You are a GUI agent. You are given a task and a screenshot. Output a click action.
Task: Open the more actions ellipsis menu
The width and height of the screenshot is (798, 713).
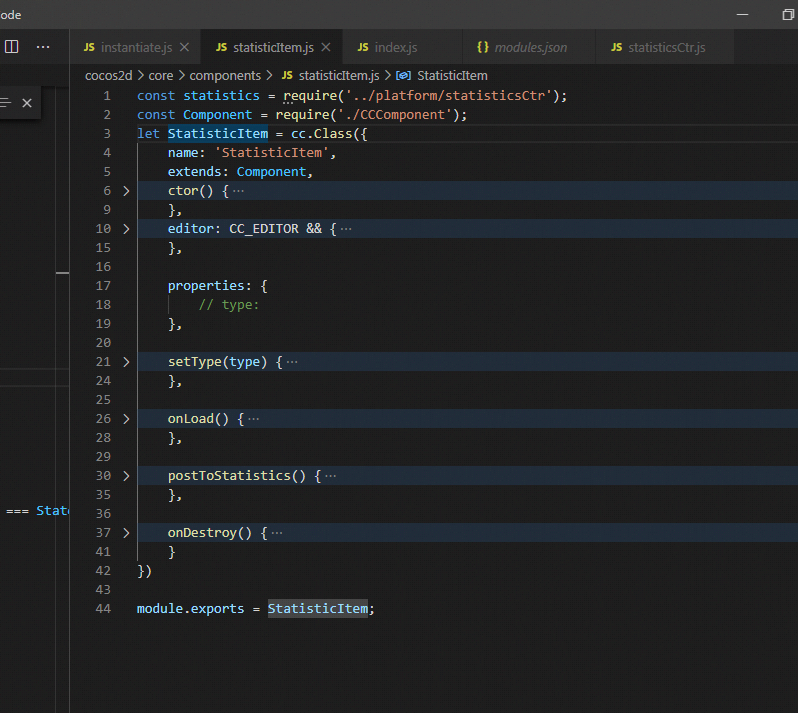(43, 47)
